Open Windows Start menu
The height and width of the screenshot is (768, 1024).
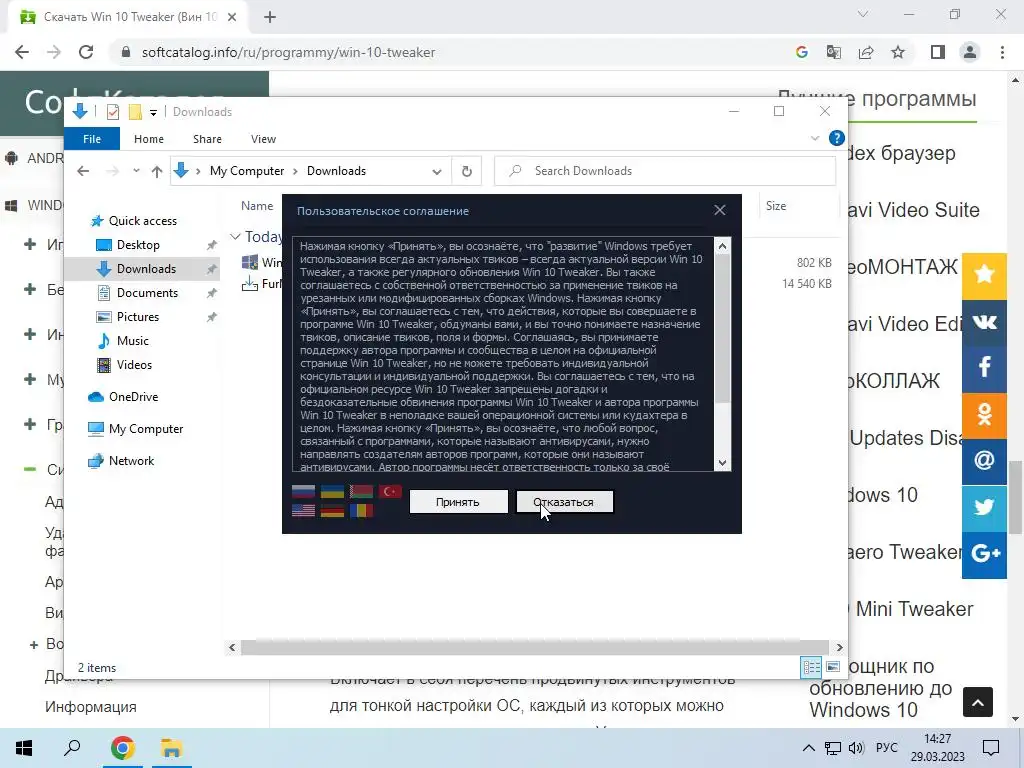[x=24, y=748]
